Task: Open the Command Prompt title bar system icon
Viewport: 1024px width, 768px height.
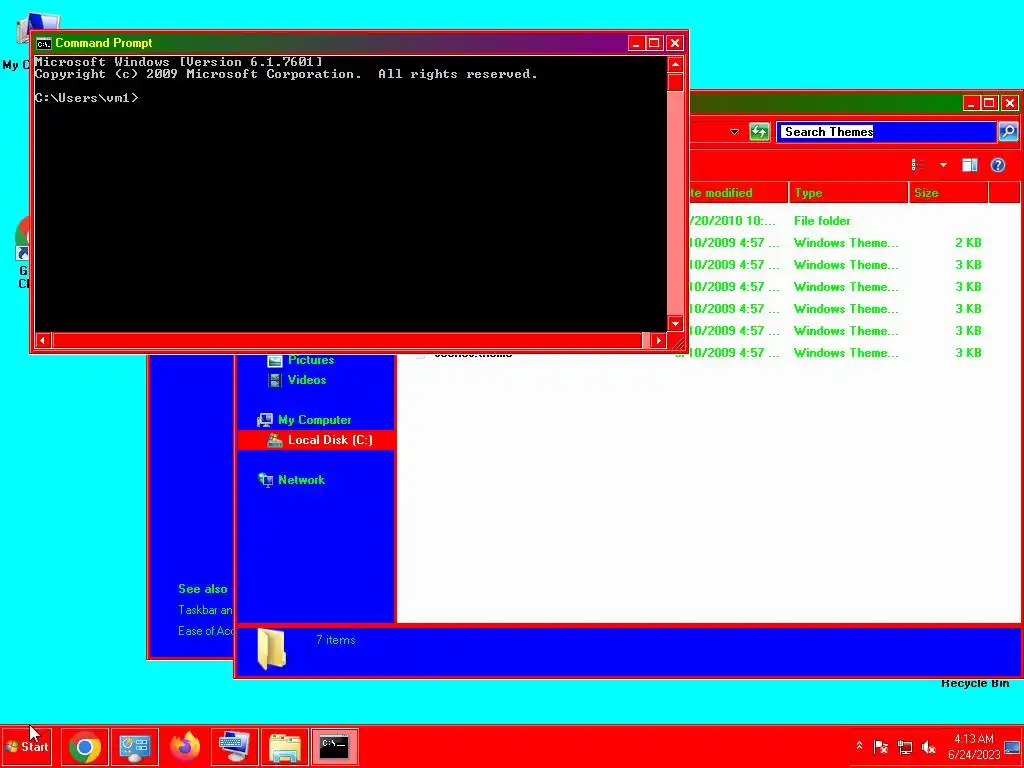Action: (x=44, y=44)
